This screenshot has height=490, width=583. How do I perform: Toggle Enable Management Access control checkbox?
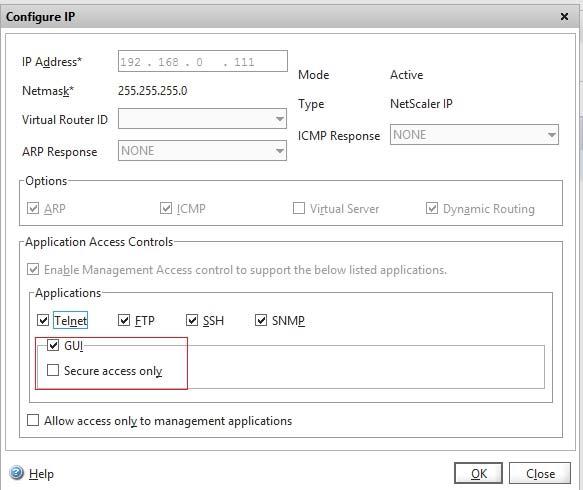coord(33,269)
